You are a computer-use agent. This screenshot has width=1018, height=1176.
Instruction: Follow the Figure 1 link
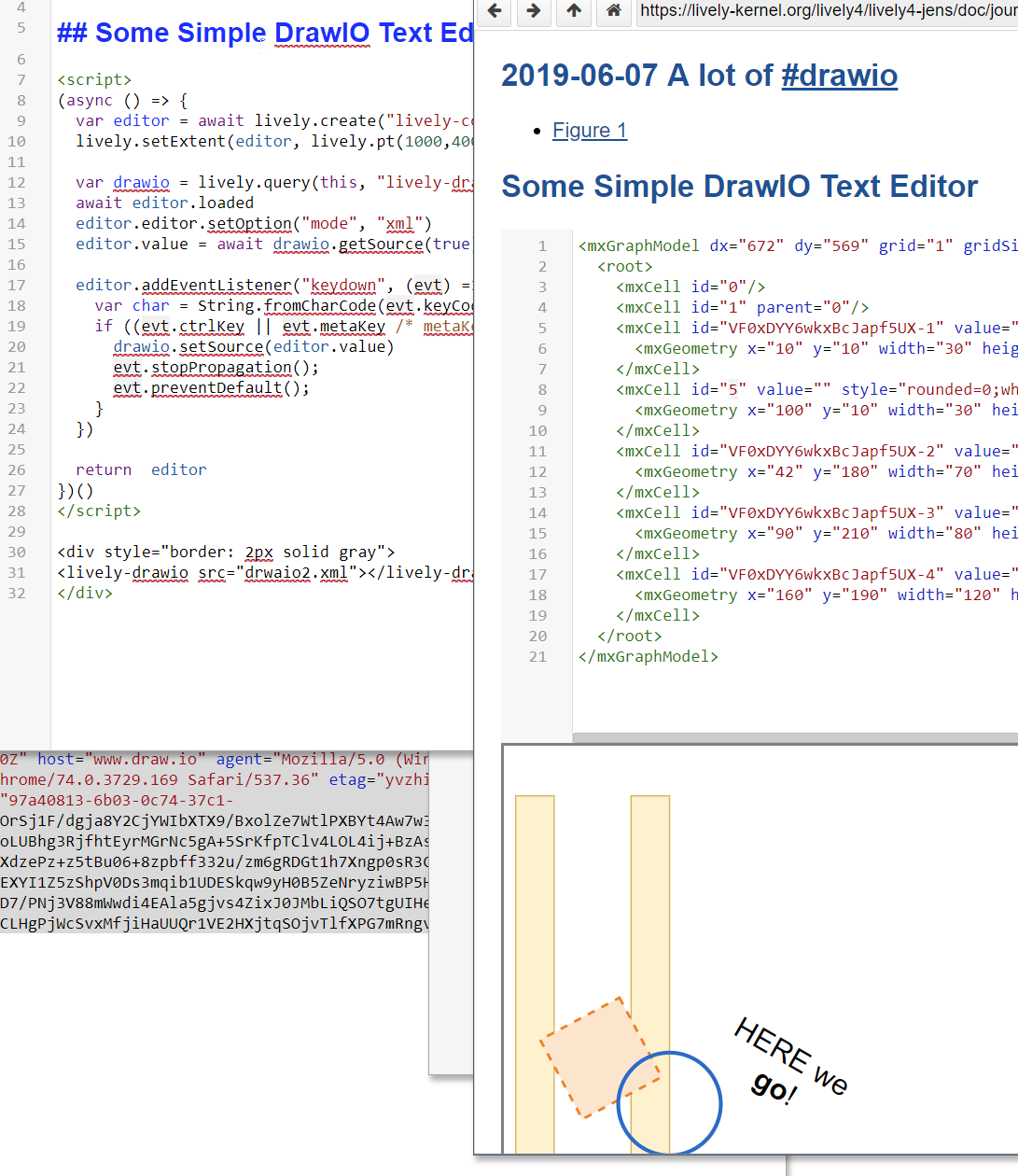[589, 131]
